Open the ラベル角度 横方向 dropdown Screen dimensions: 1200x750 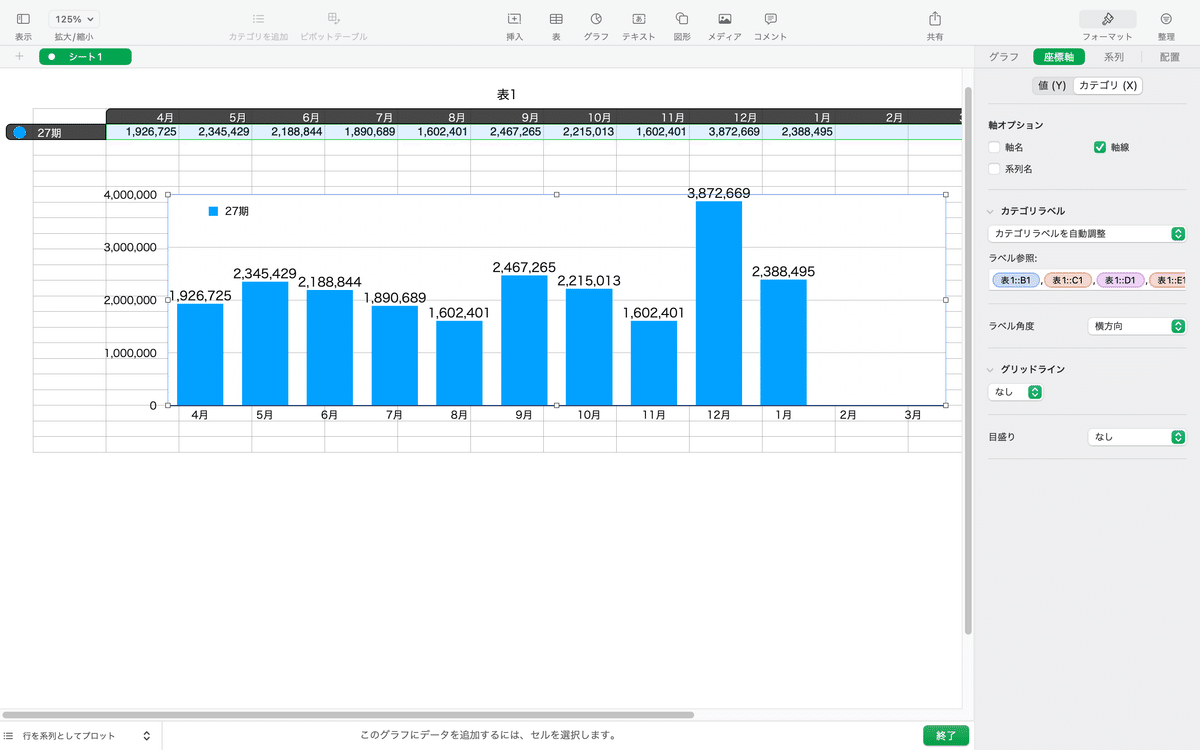[1136, 326]
